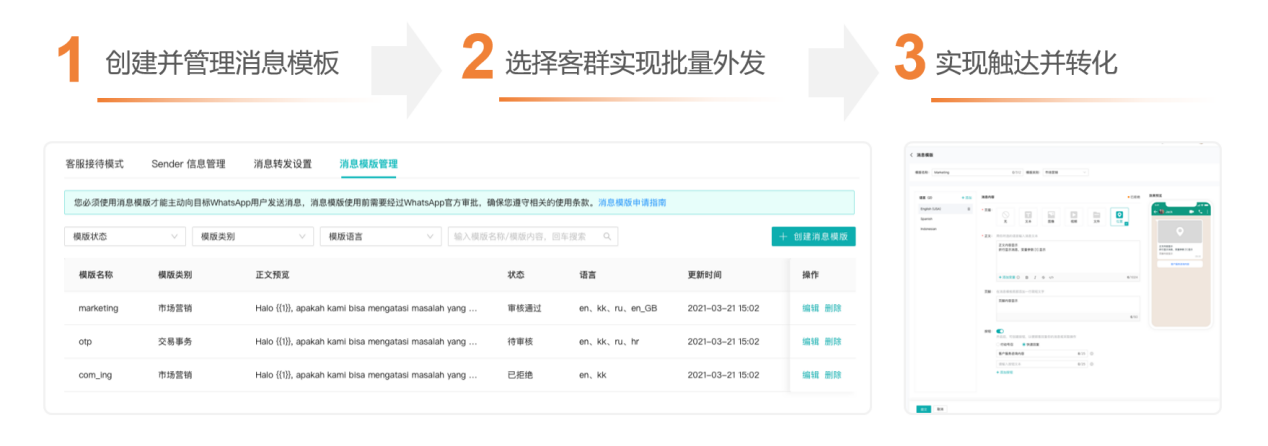Expand the 模版类别 filter dropdown
Screen dimensions: 1268x446
pos(252,237)
